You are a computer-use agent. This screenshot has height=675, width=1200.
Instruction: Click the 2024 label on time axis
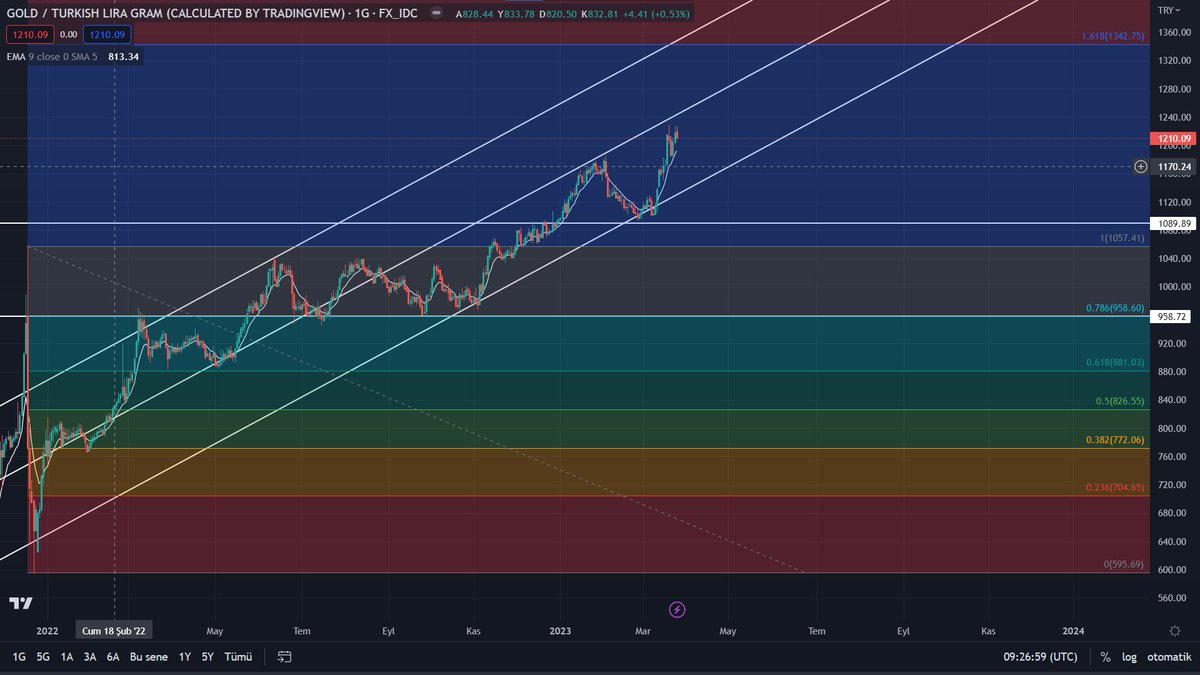[x=1073, y=631]
